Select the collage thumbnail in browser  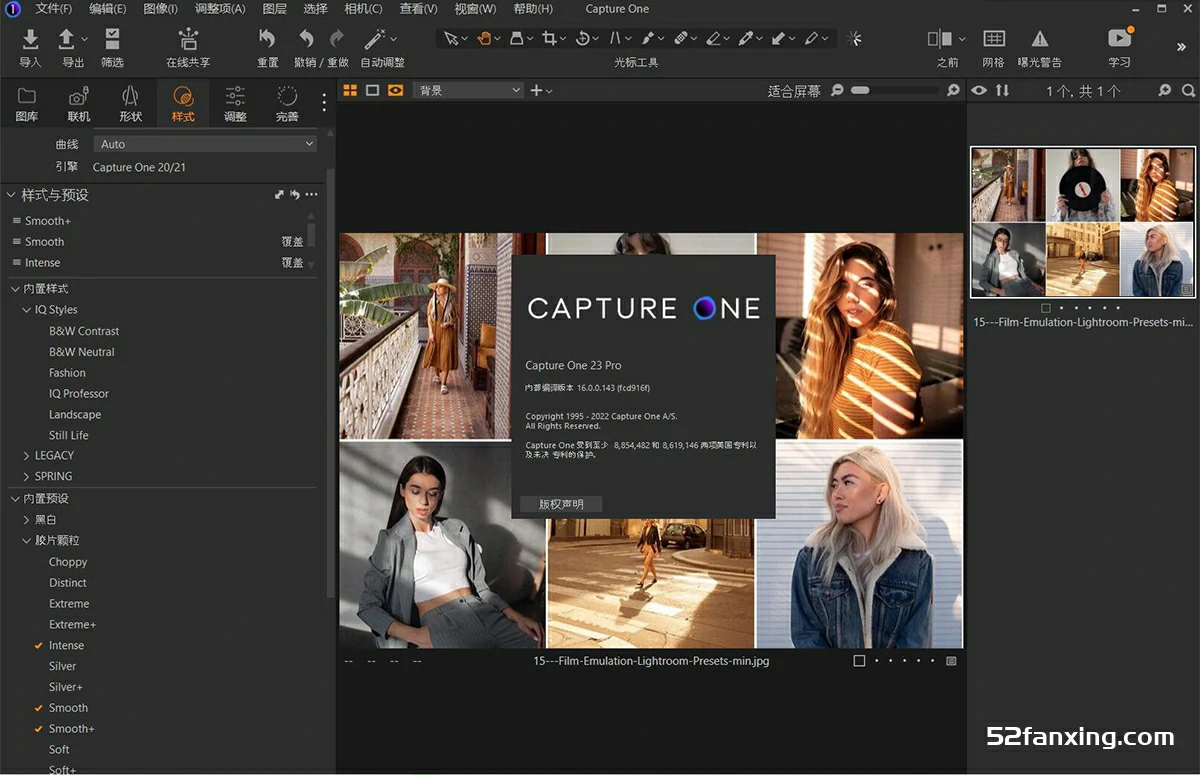[1083, 222]
